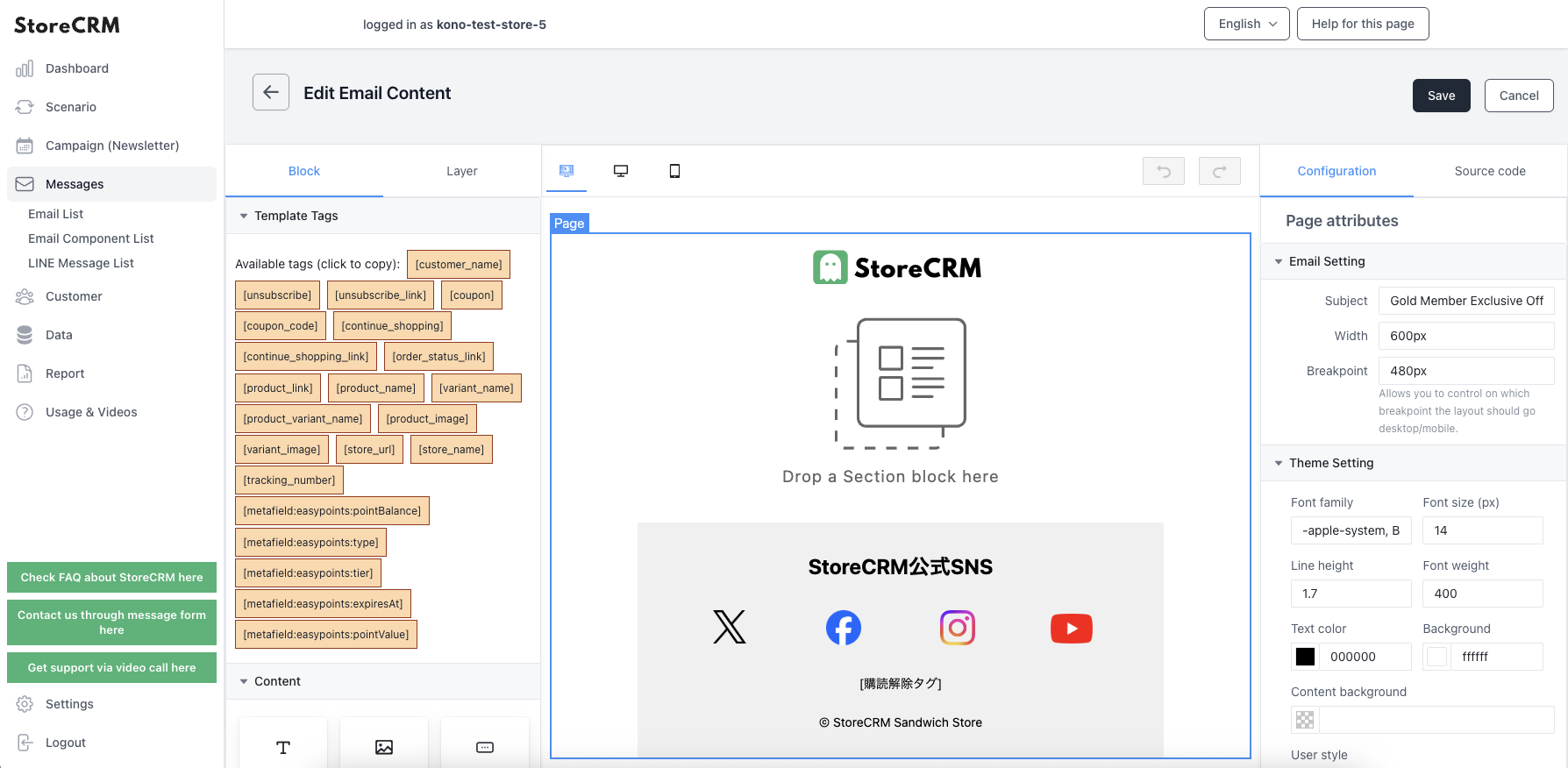This screenshot has height=768, width=1568.
Task: Click Contact us through message form here
Action: click(x=111, y=622)
